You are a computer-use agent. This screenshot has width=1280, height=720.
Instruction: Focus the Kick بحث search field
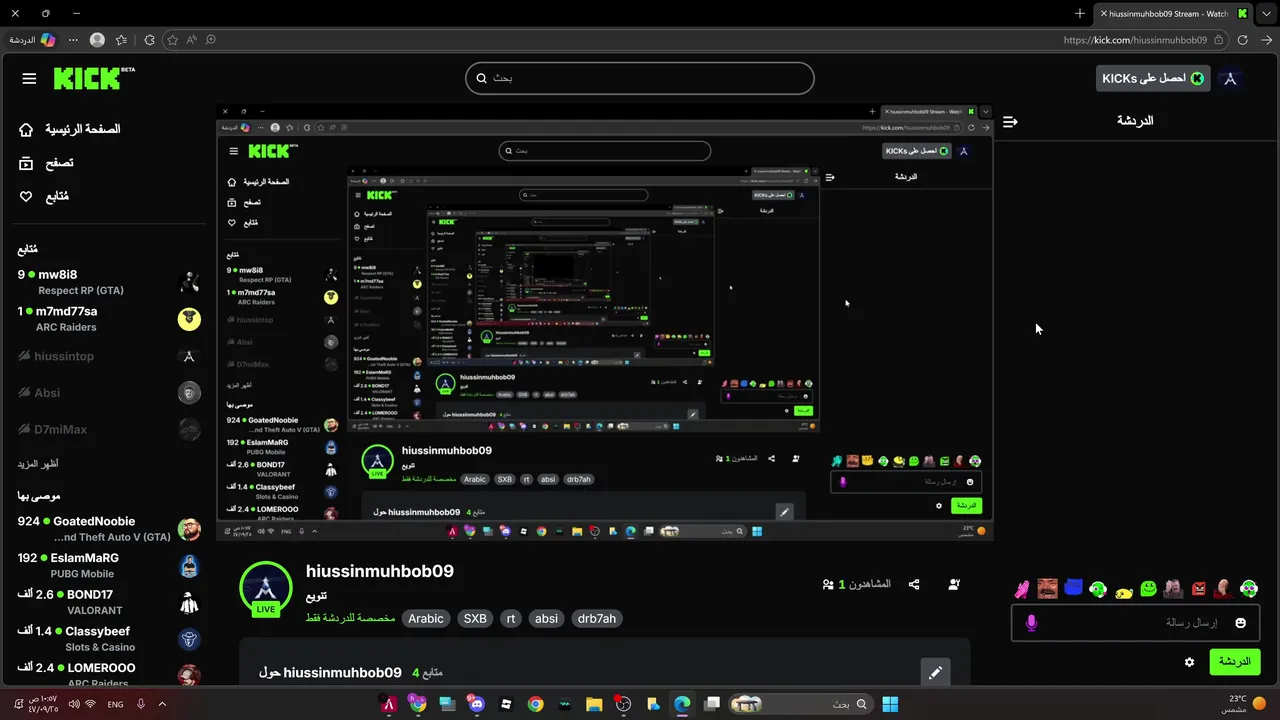click(x=640, y=78)
